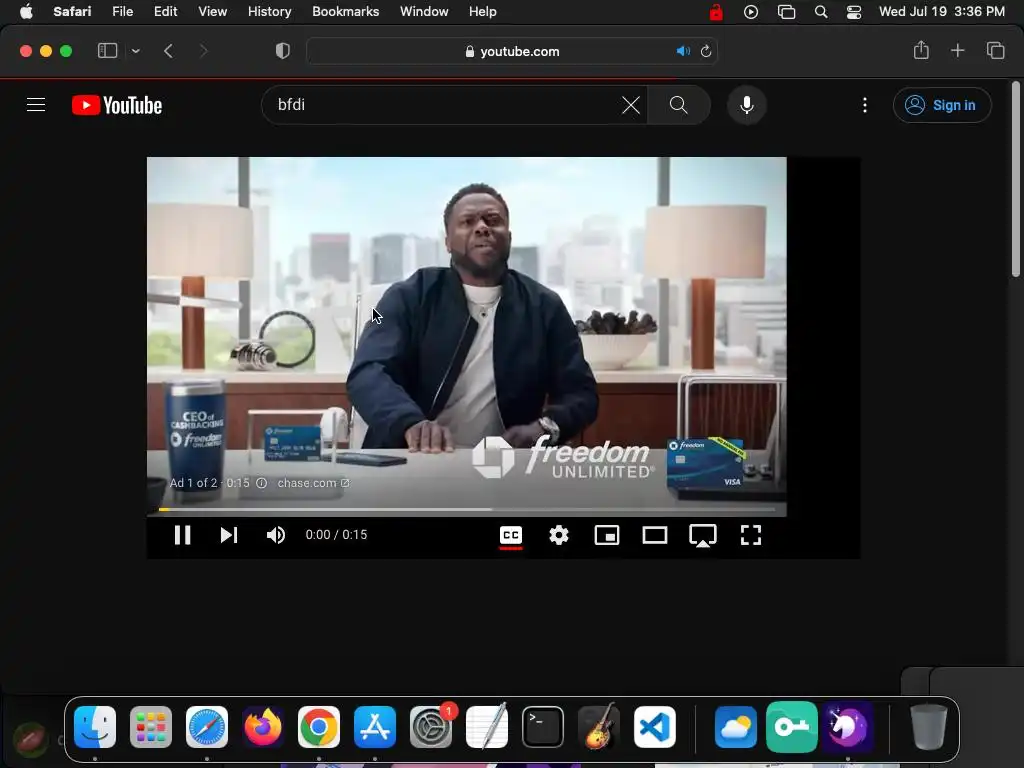Add a new Safari tab
1024x768 pixels.
[957, 50]
